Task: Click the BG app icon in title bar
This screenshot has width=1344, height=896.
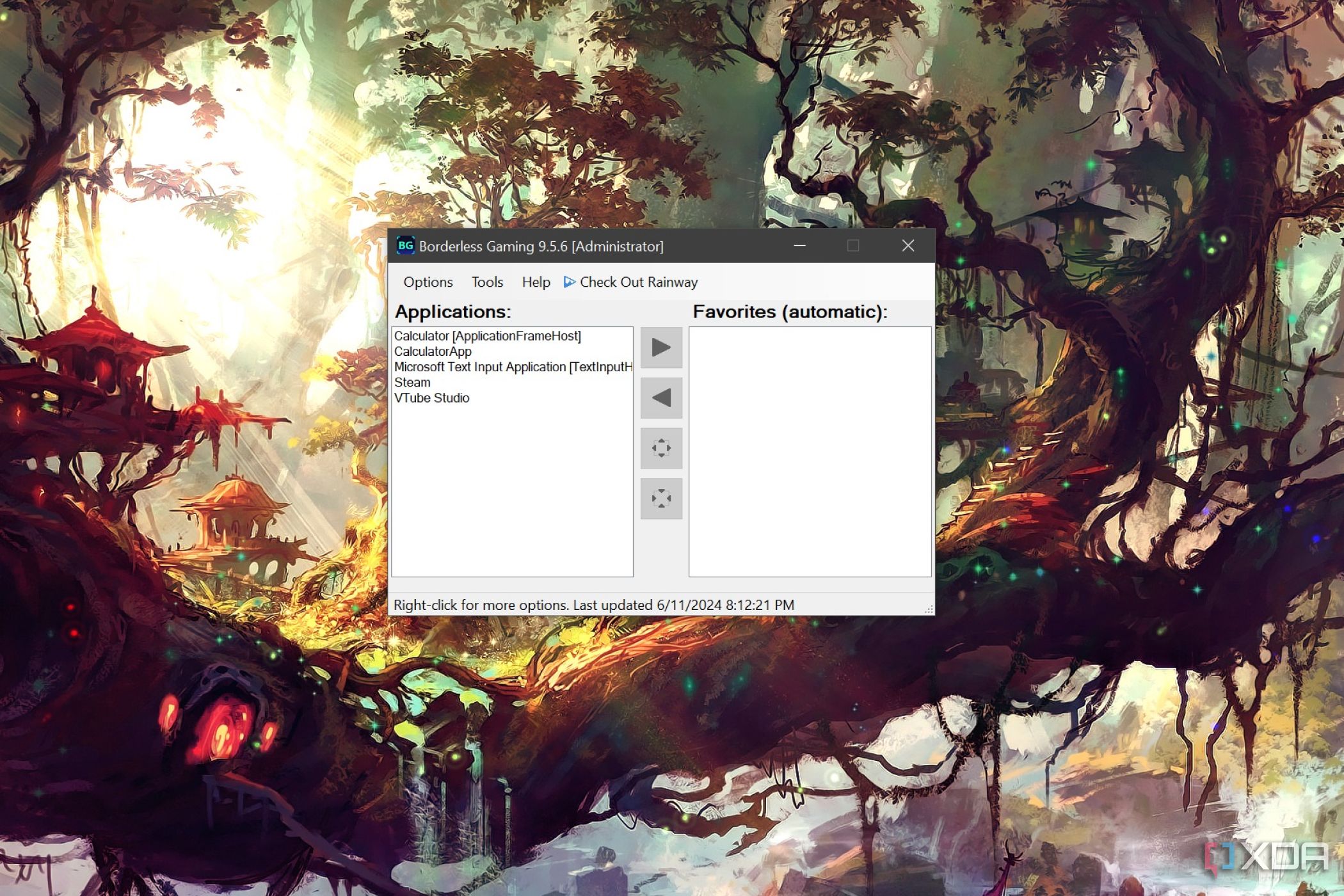Action: [x=405, y=246]
